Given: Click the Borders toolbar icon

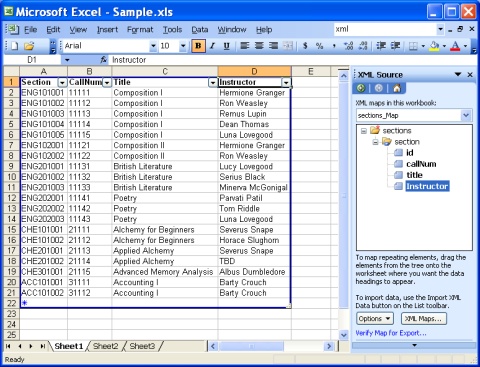Looking at the screenshot, I should [413, 46].
